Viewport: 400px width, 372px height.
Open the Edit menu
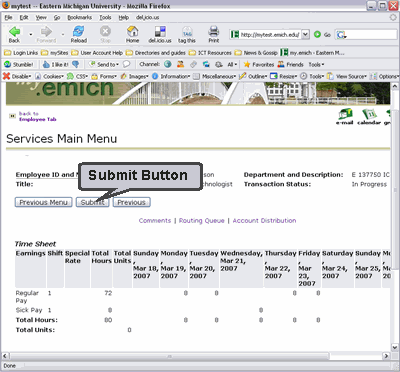click(24, 17)
